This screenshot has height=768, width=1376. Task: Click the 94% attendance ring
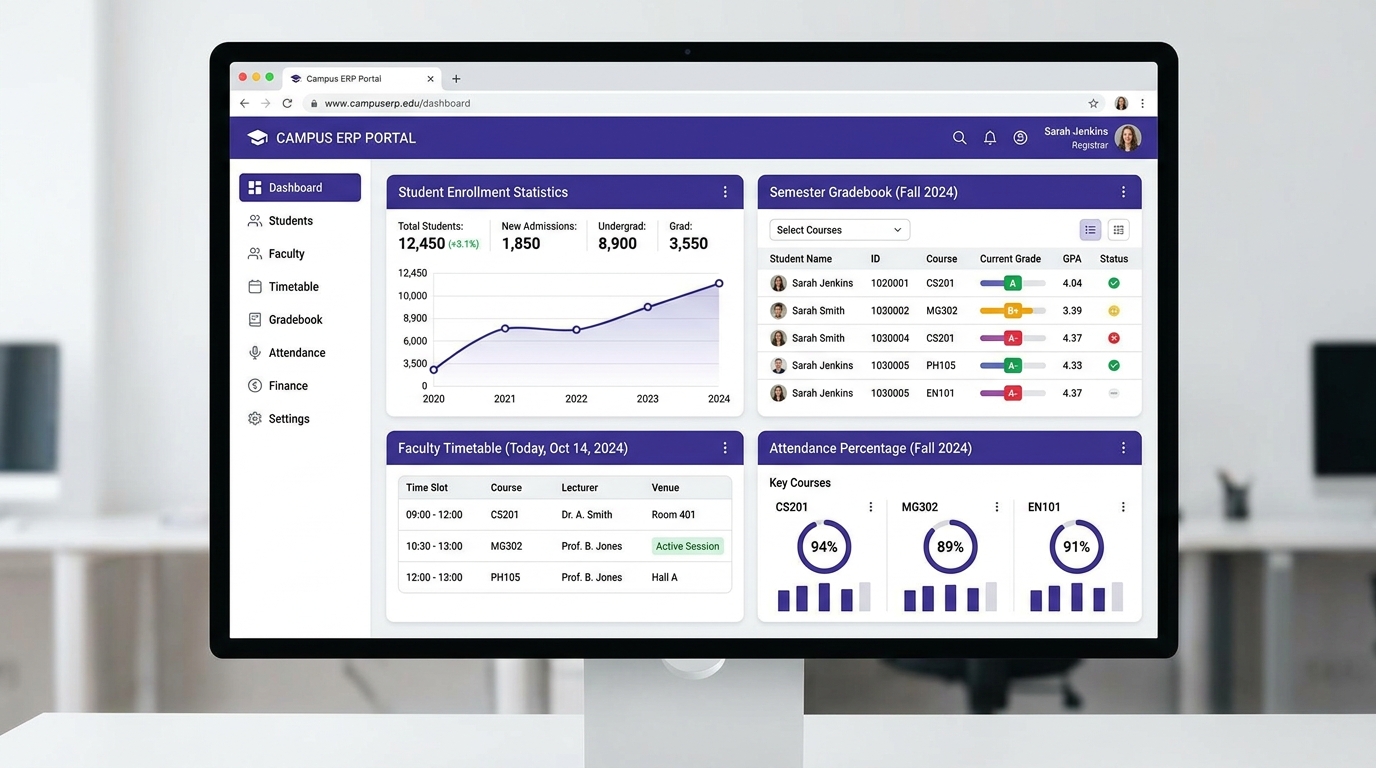coord(824,547)
